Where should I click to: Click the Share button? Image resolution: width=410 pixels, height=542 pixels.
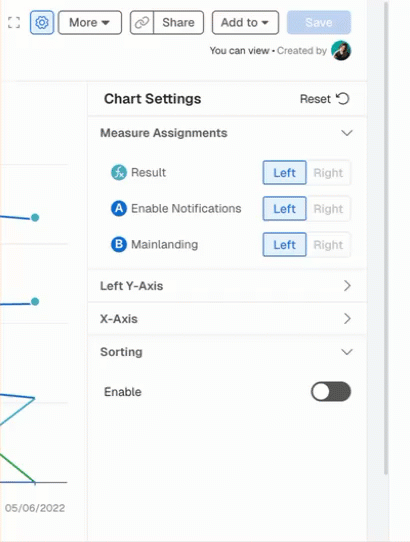[x=178, y=23]
